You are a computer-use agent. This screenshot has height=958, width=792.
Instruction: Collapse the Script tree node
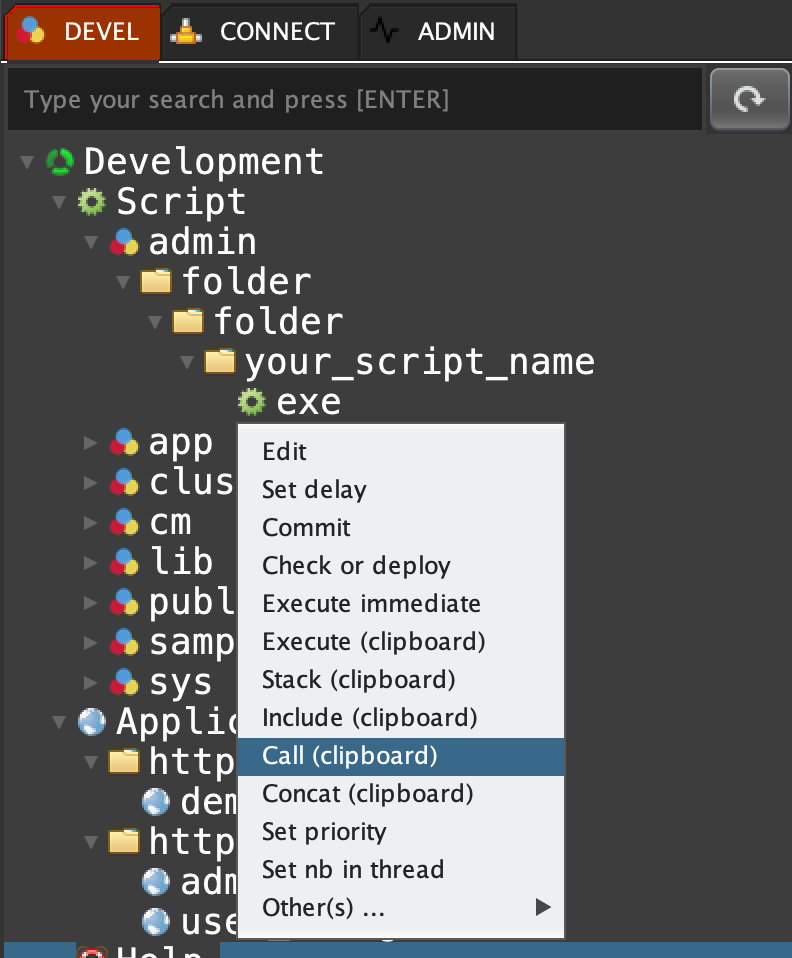tap(59, 202)
